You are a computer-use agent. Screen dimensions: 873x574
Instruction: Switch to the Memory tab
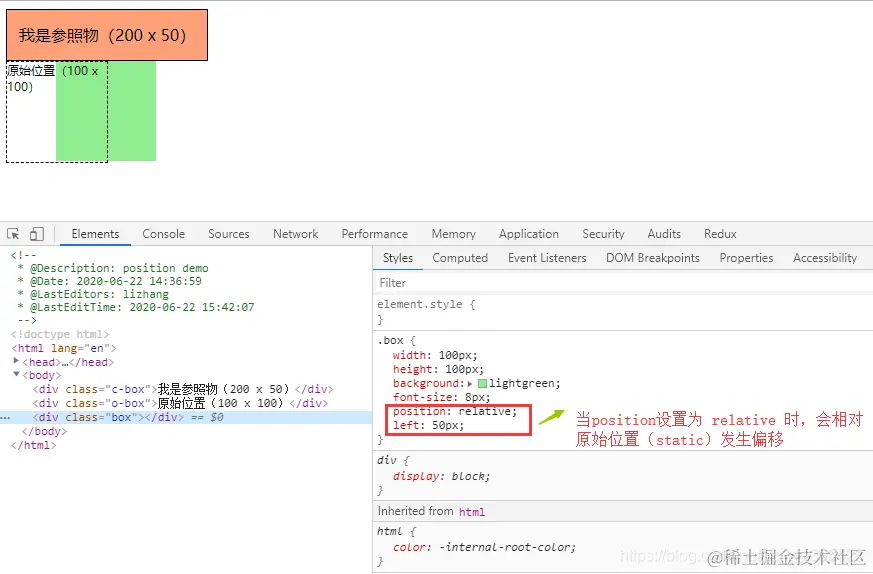tap(454, 234)
